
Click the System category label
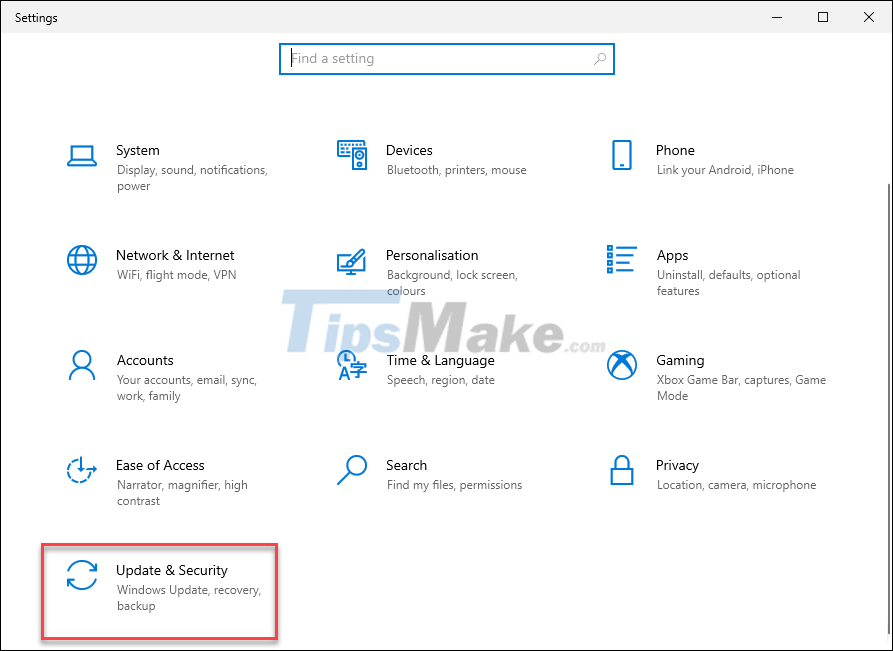pyautogui.click(x=138, y=150)
